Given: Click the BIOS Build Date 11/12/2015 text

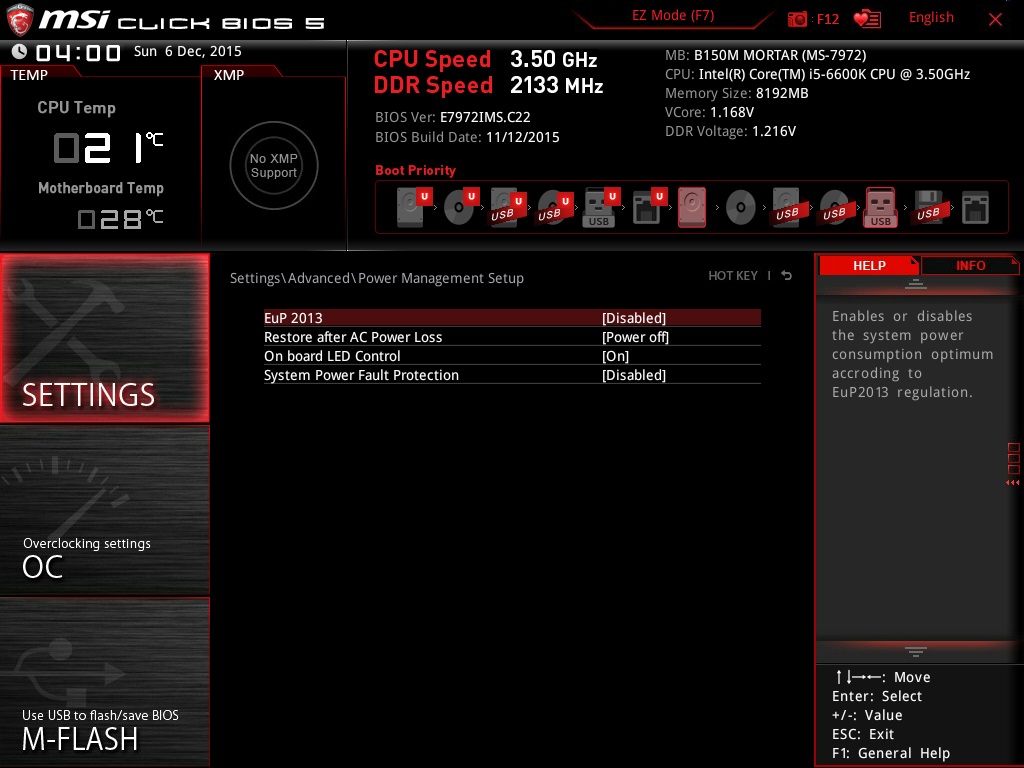Looking at the screenshot, I should tap(467, 137).
